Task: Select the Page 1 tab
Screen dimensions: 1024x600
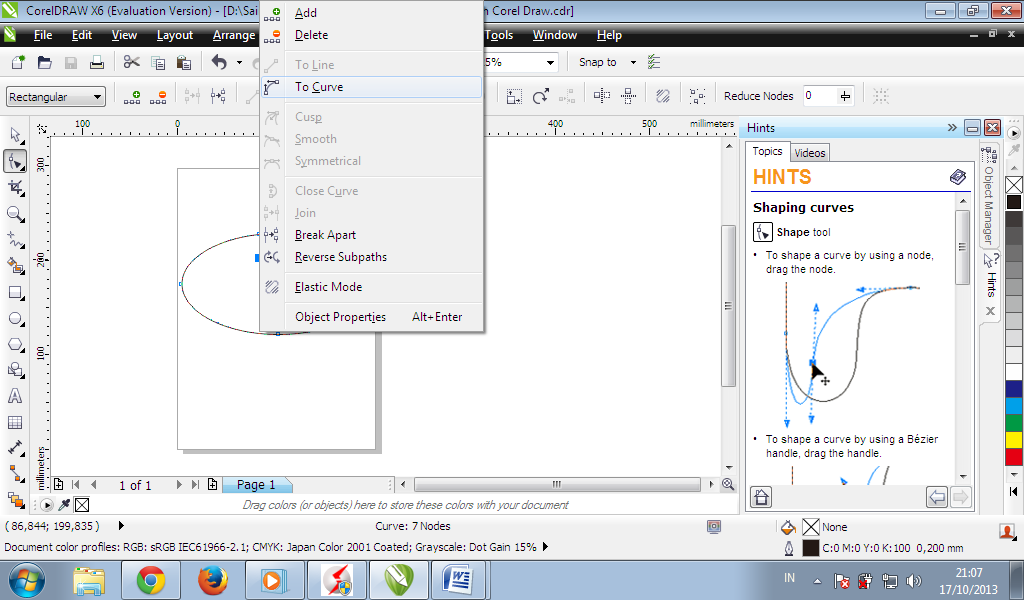Action: pyautogui.click(x=256, y=484)
